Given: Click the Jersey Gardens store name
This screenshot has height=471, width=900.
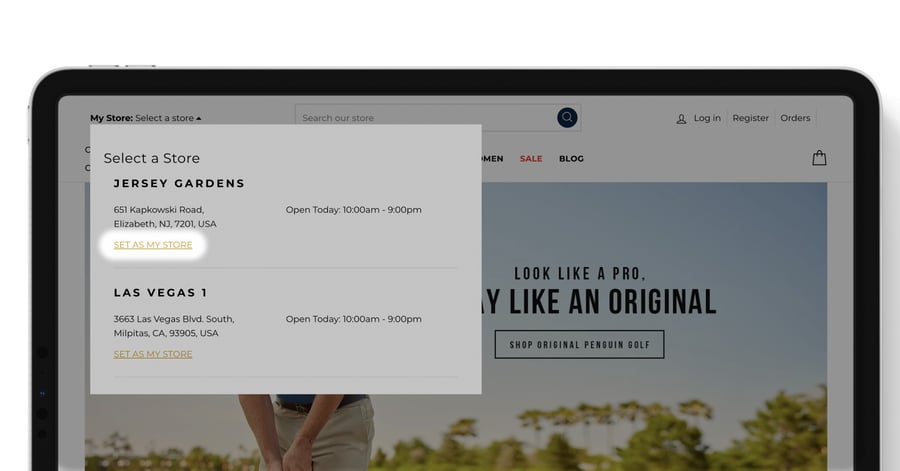Looking at the screenshot, I should (179, 184).
